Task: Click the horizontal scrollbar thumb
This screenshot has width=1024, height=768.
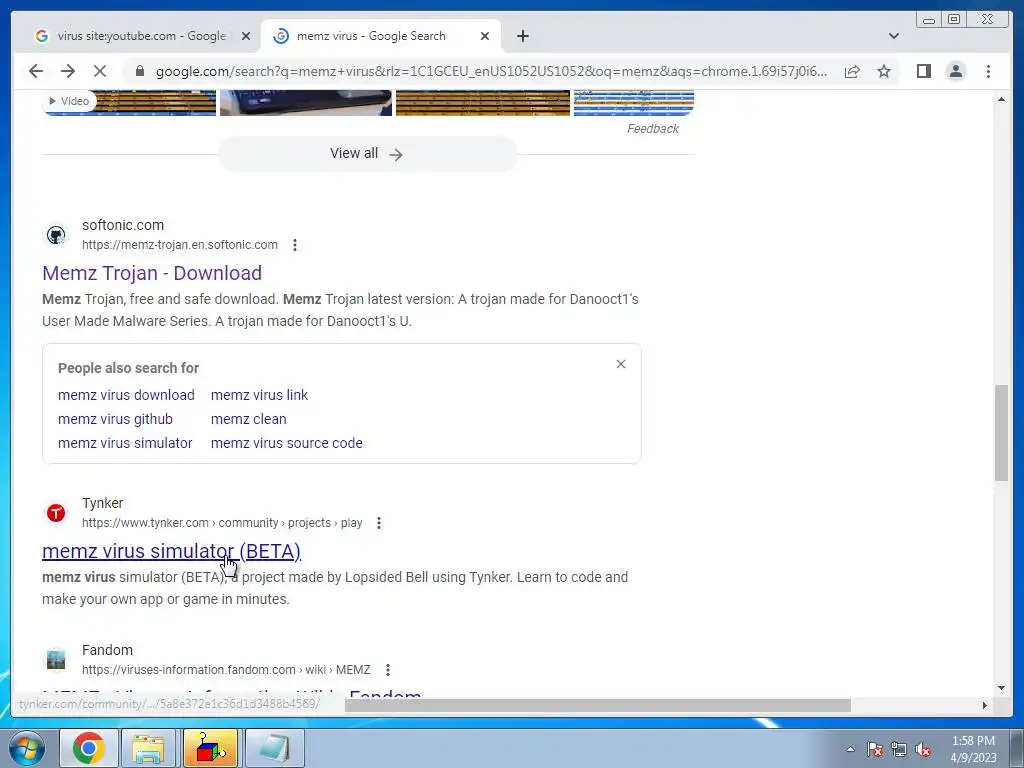Action: click(598, 705)
